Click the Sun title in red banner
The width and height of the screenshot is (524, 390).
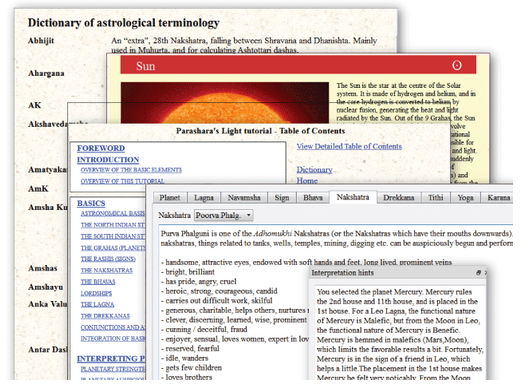tap(145, 66)
